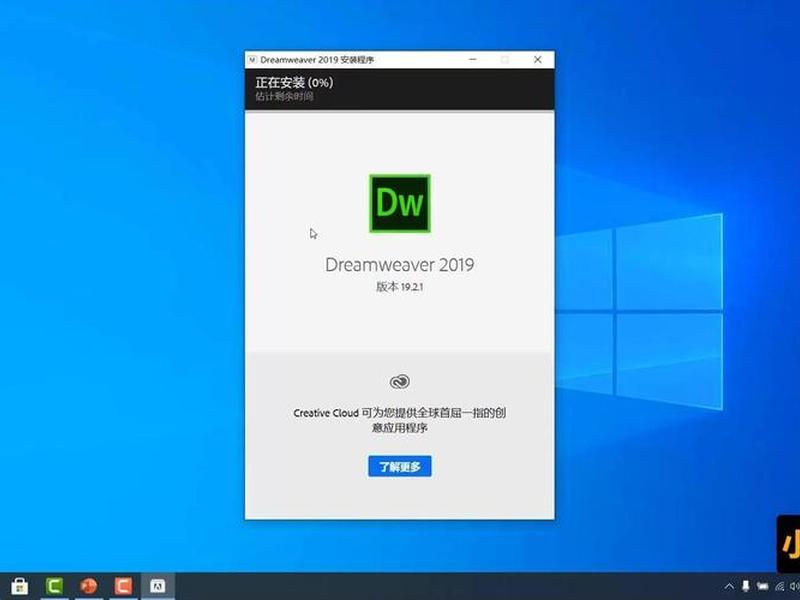The image size is (800, 600).
Task: Click the volume speaker tray icon
Action: click(x=795, y=586)
